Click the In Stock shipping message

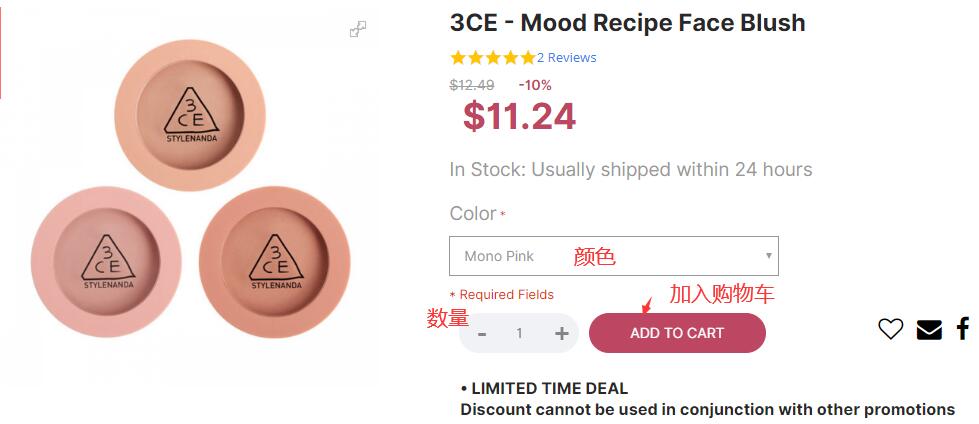pos(630,170)
